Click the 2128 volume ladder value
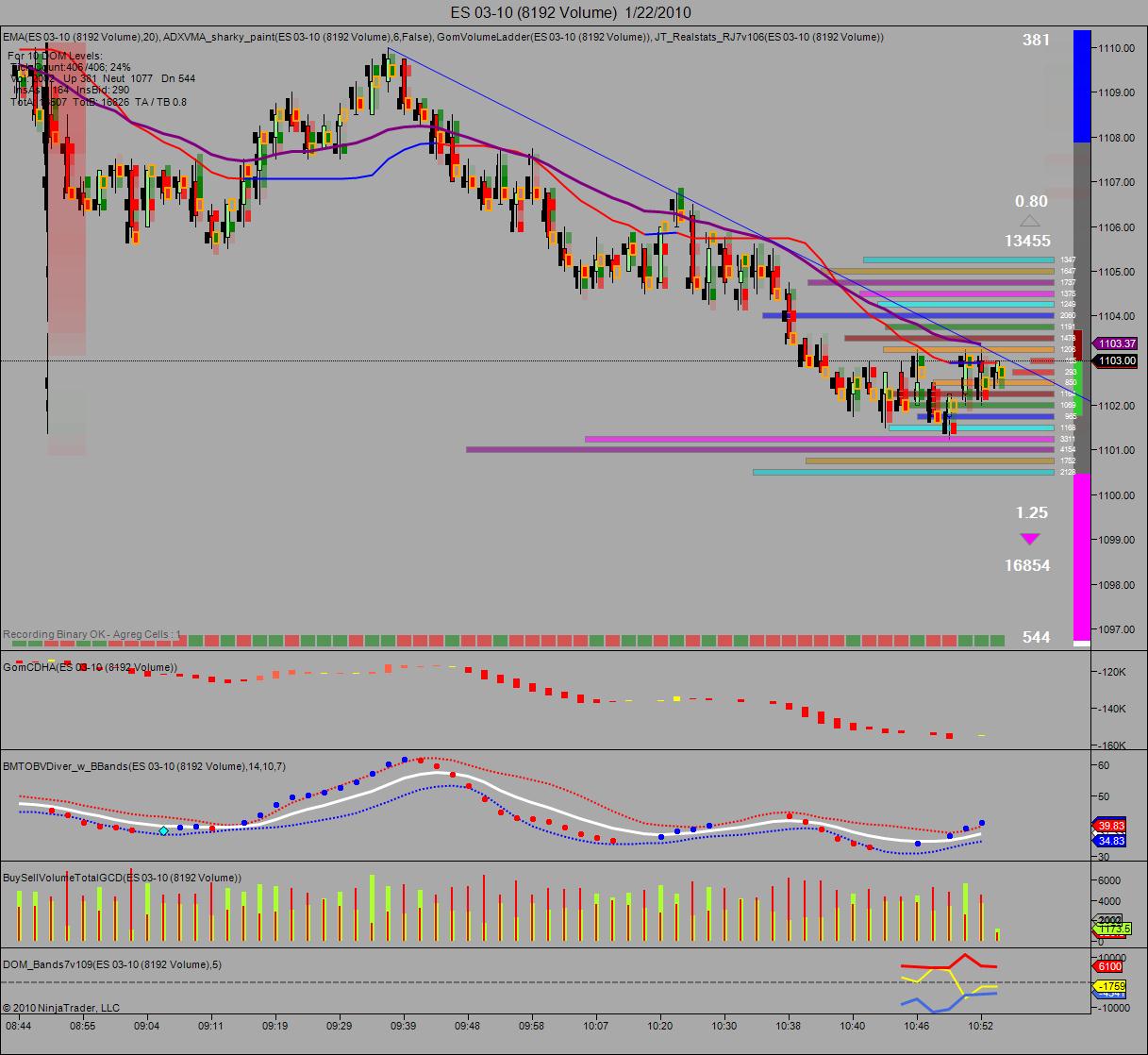The width and height of the screenshot is (1148, 1055). tap(1067, 472)
